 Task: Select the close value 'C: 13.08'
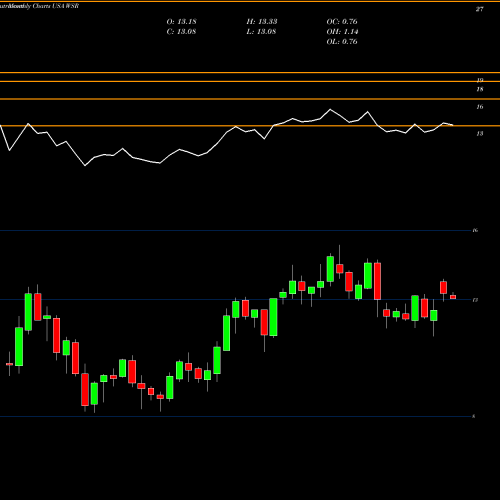(181, 32)
